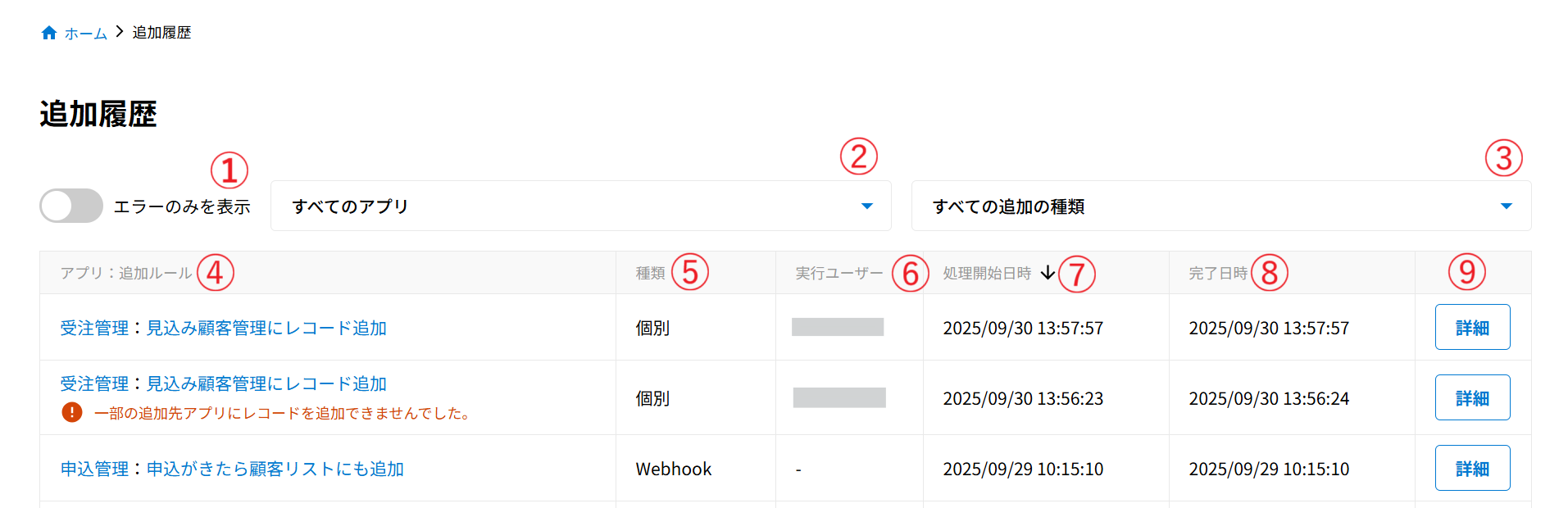Click the 種類 column header

(x=650, y=273)
